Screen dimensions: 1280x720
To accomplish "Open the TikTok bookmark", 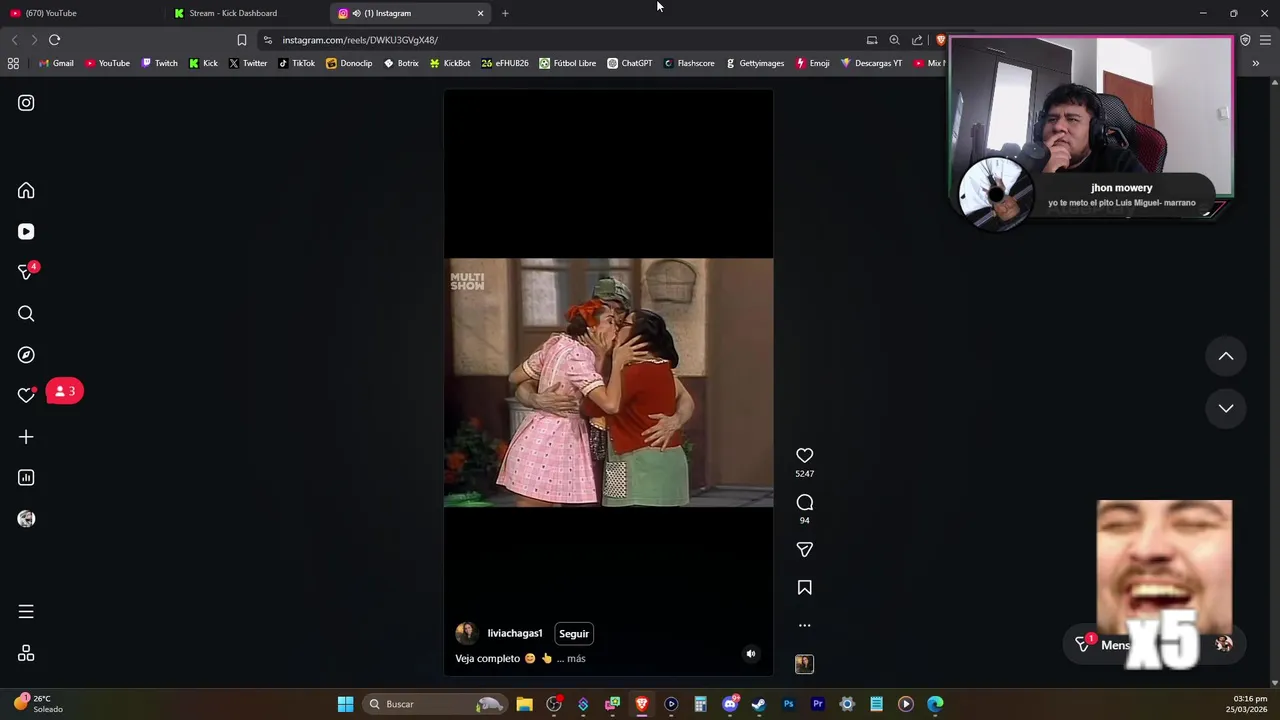I will click(x=296, y=63).
